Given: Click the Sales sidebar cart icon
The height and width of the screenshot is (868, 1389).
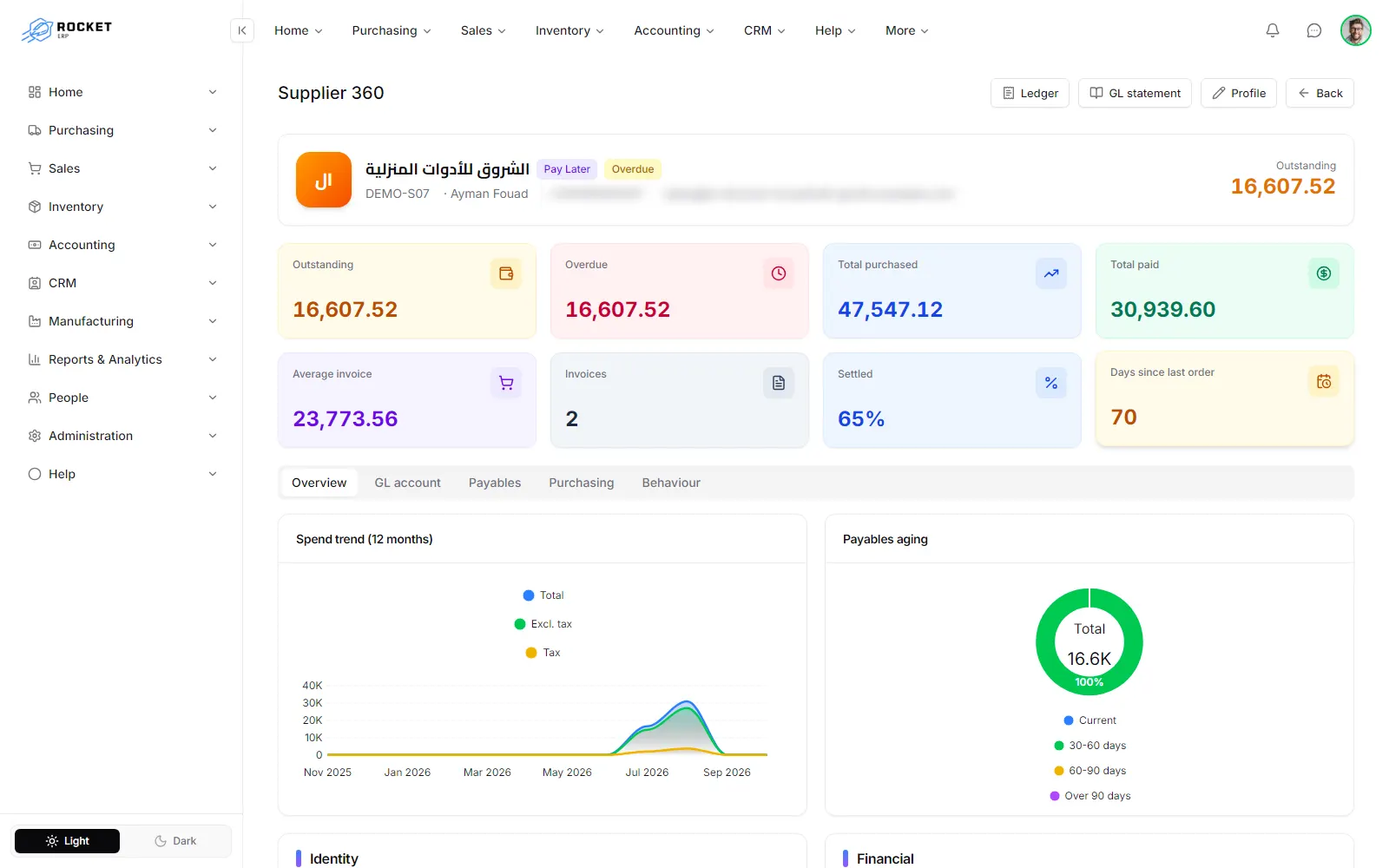Looking at the screenshot, I should (x=35, y=168).
